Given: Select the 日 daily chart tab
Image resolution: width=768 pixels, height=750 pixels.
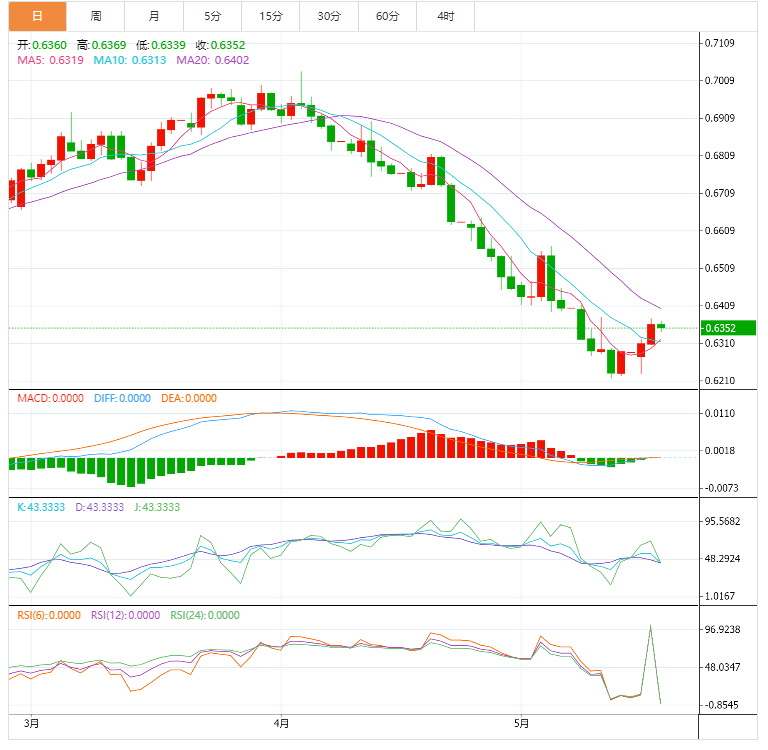Looking at the screenshot, I should (x=37, y=16).
